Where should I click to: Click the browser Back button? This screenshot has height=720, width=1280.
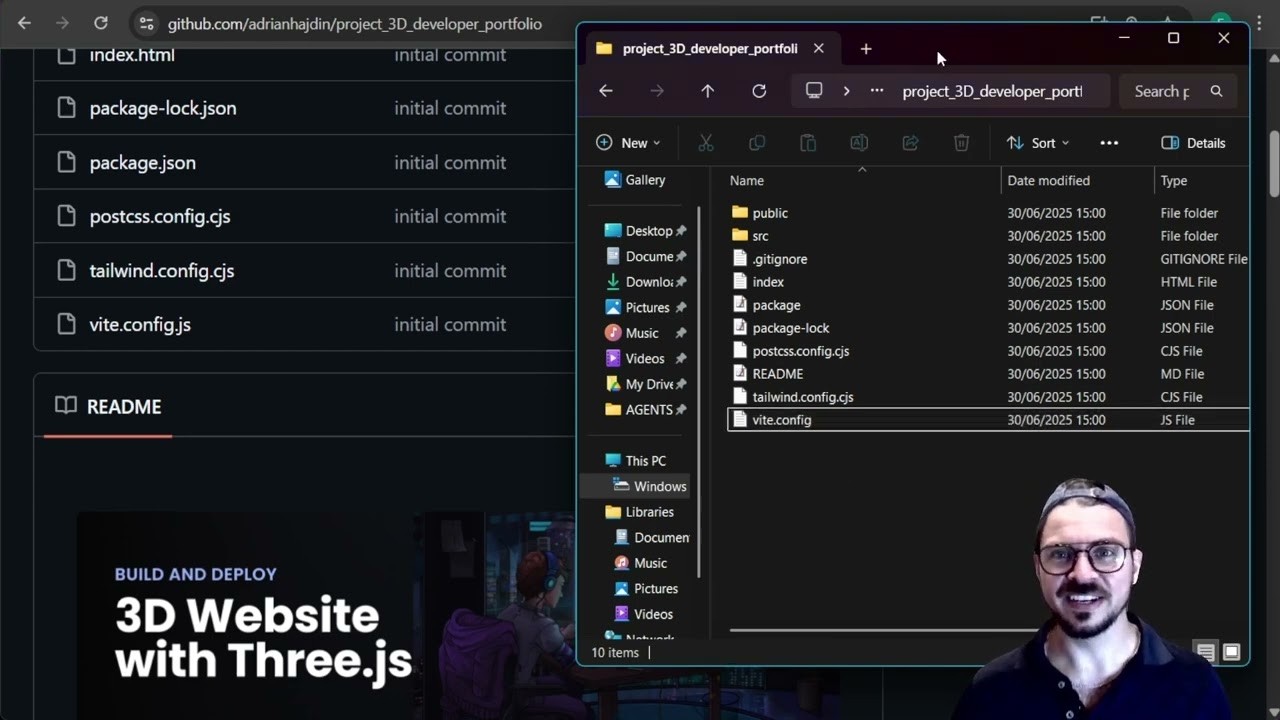pos(24,23)
